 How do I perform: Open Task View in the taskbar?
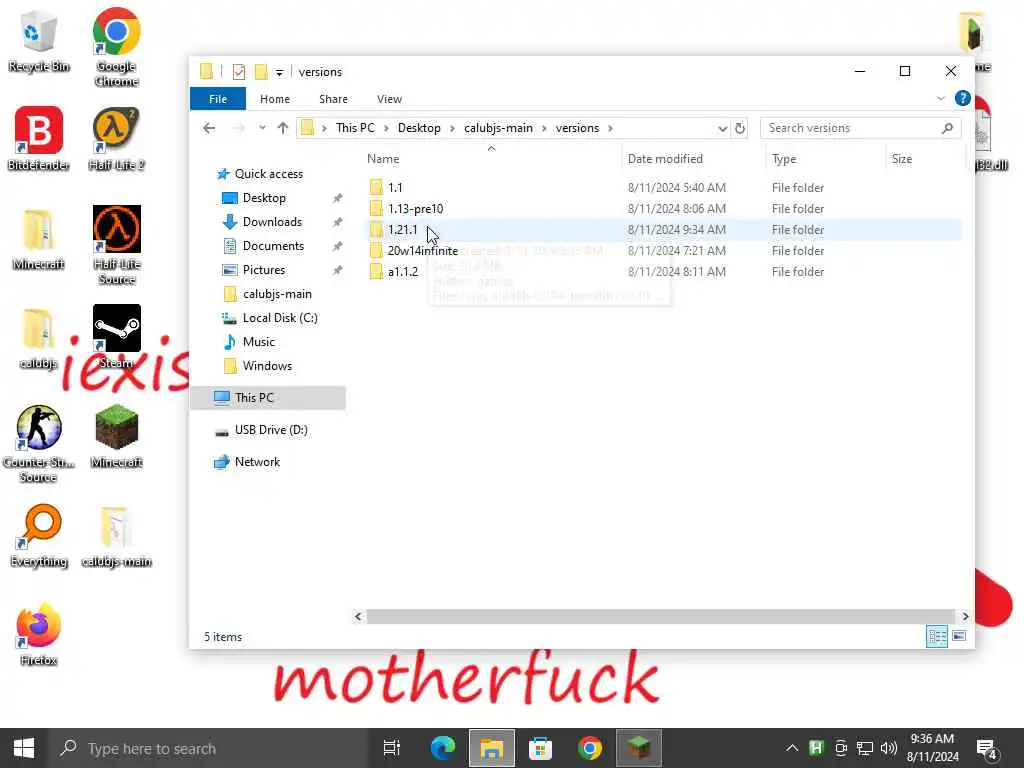(392, 748)
